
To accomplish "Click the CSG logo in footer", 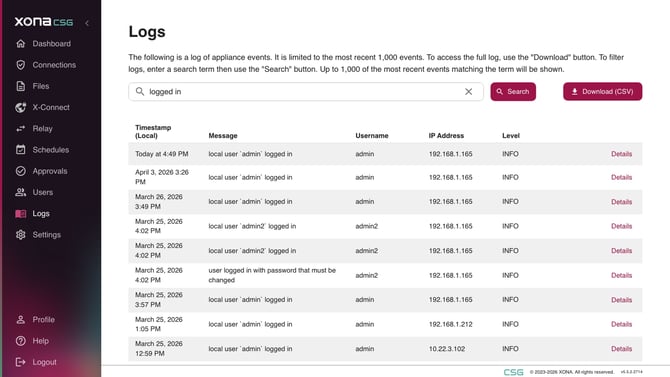I will (x=513, y=372).
